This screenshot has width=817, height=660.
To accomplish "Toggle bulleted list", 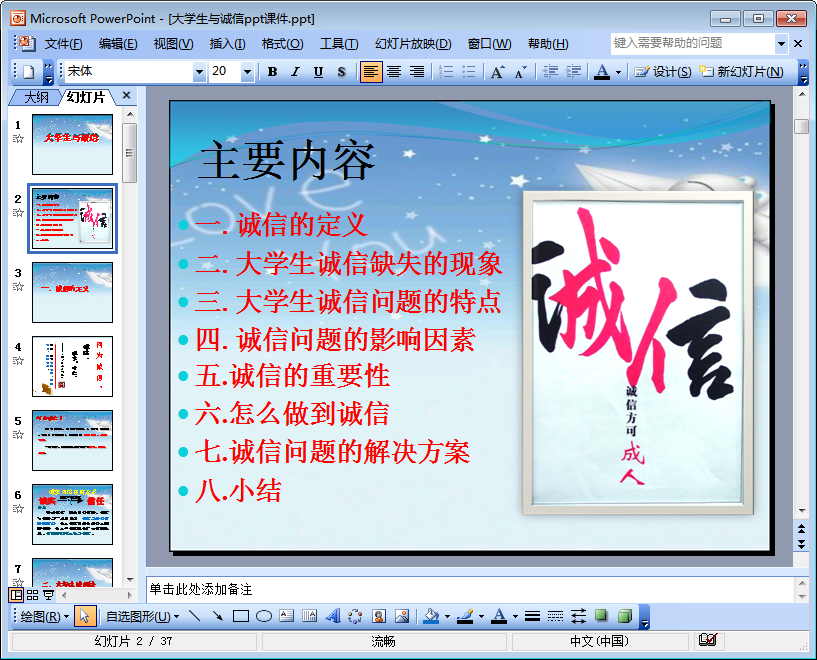I will pyautogui.click(x=469, y=72).
